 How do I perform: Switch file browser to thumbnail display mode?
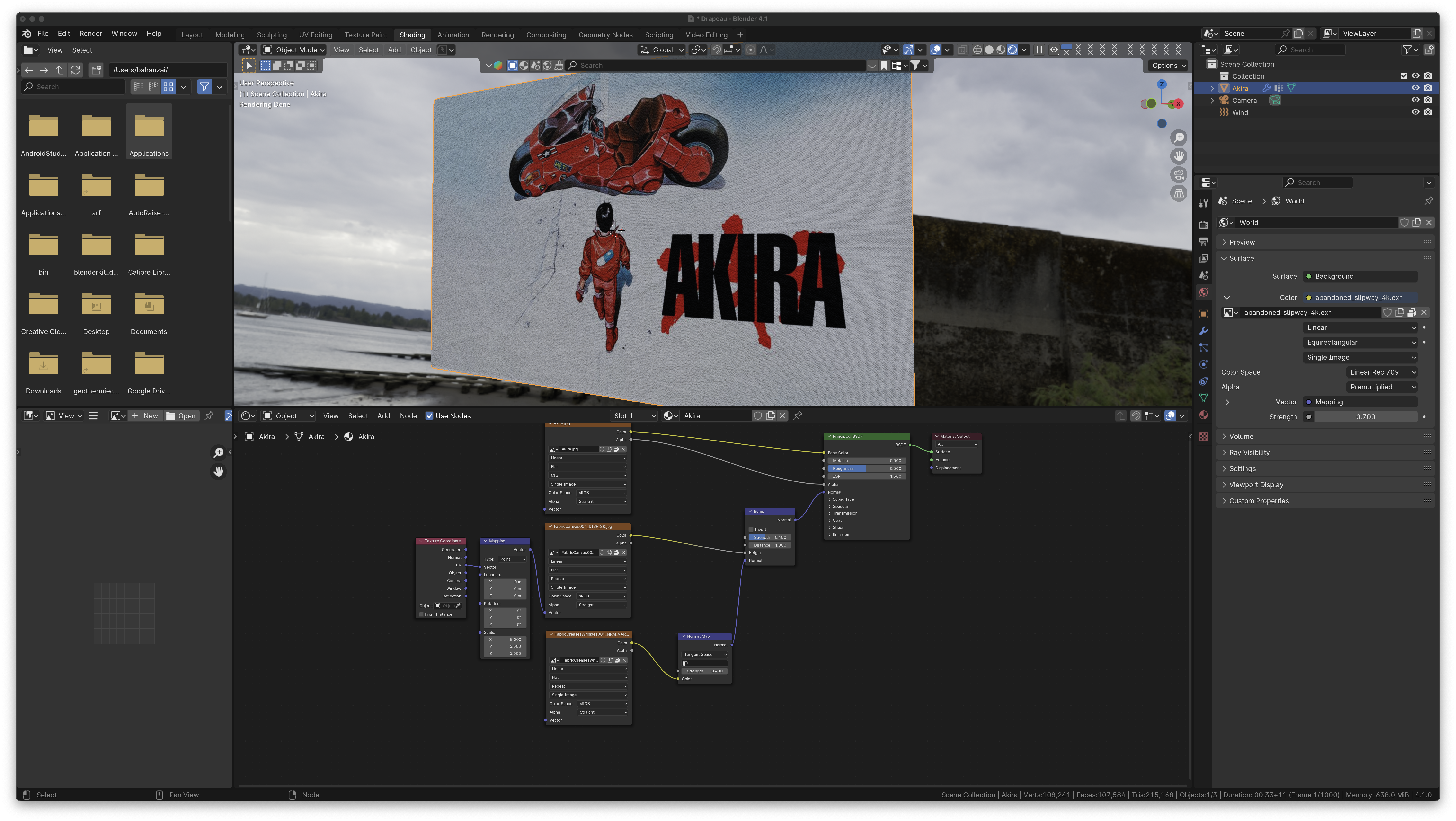169,87
